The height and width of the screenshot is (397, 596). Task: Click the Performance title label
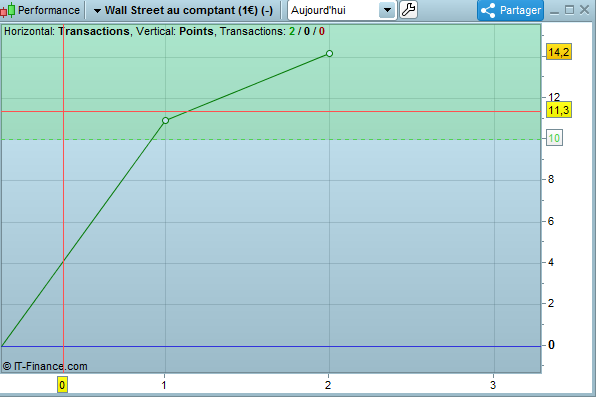click(49, 10)
